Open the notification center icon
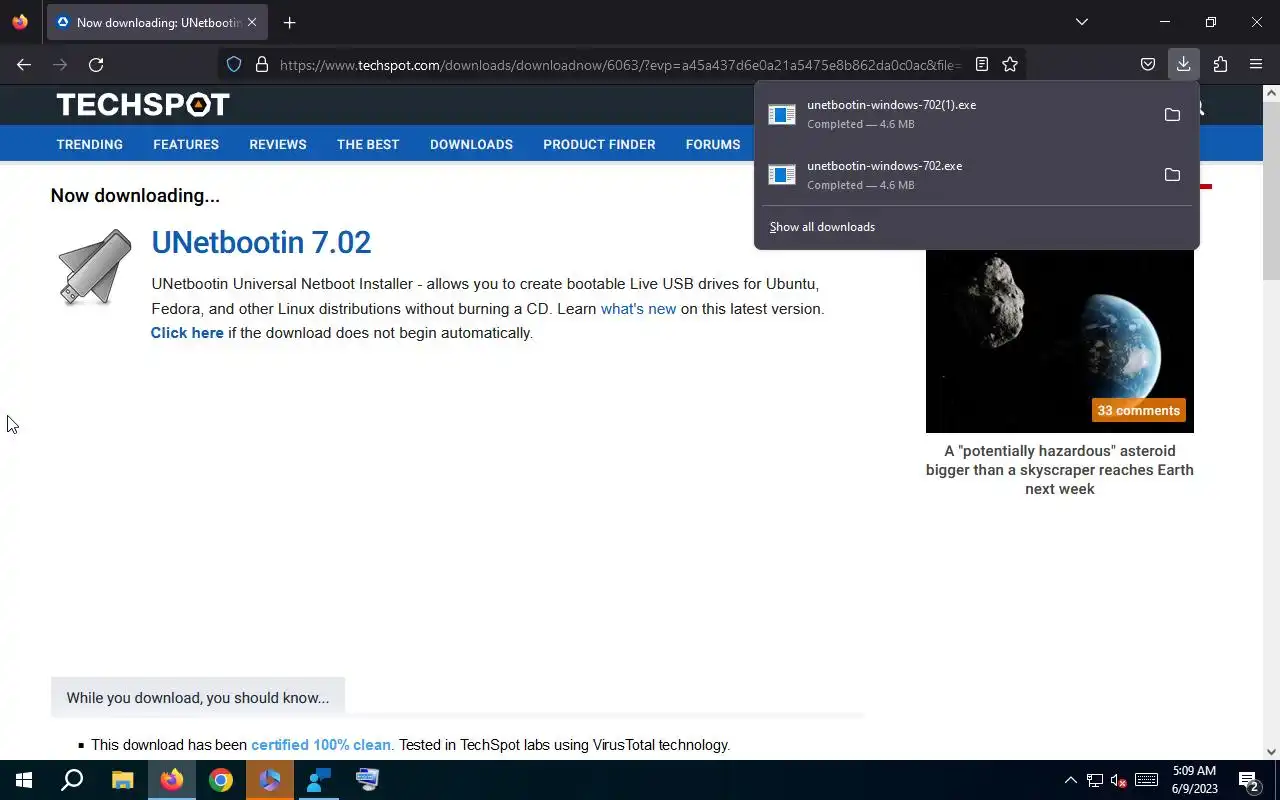Viewport: 1280px width, 800px height. coord(1249,780)
